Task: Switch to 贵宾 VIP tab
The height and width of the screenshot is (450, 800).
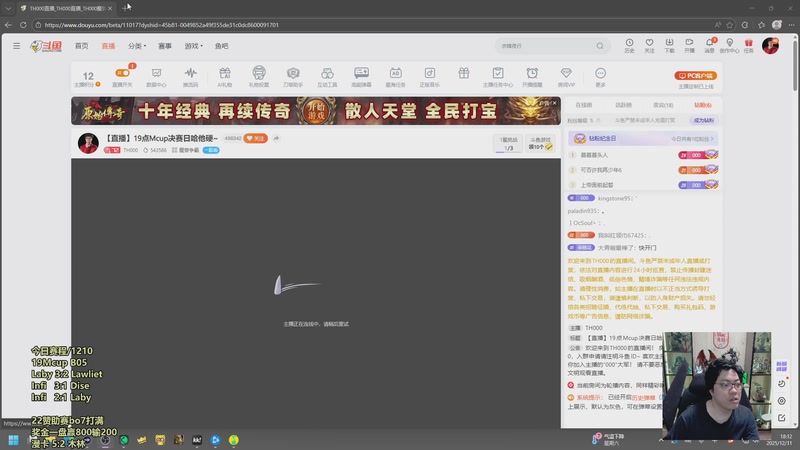Action: coord(663,105)
